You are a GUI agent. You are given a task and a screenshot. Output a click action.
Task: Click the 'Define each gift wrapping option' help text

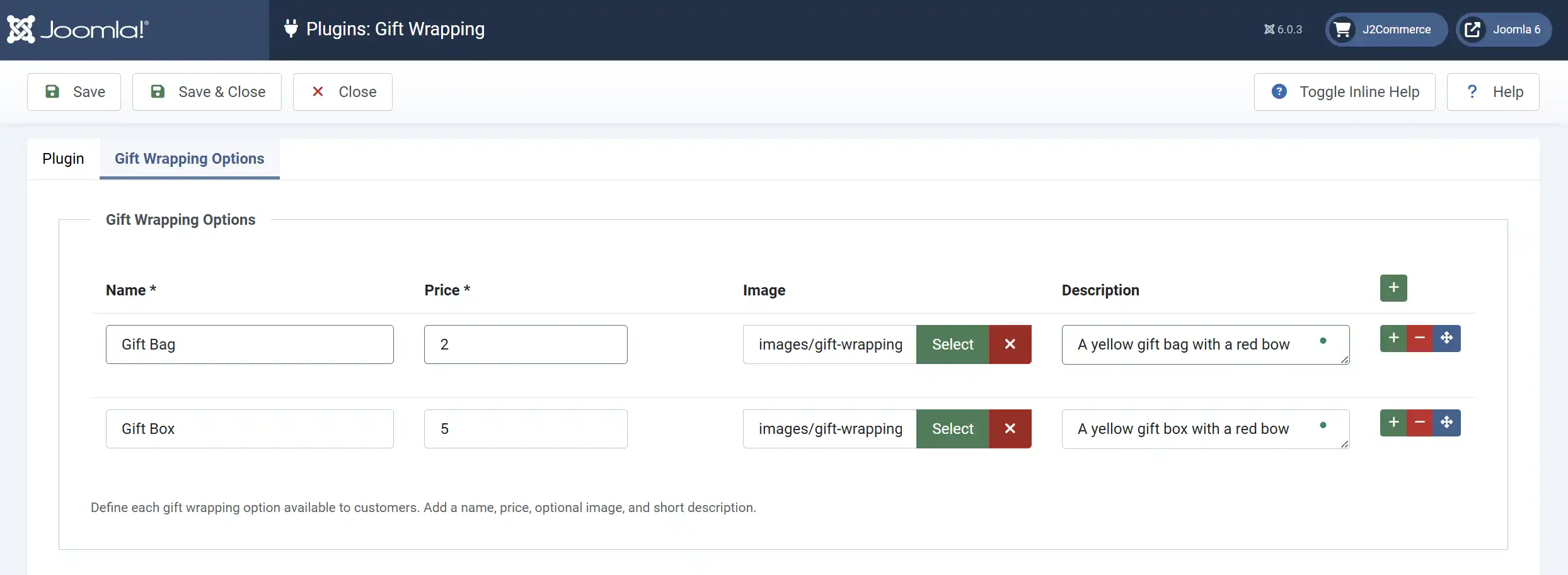[423, 508]
